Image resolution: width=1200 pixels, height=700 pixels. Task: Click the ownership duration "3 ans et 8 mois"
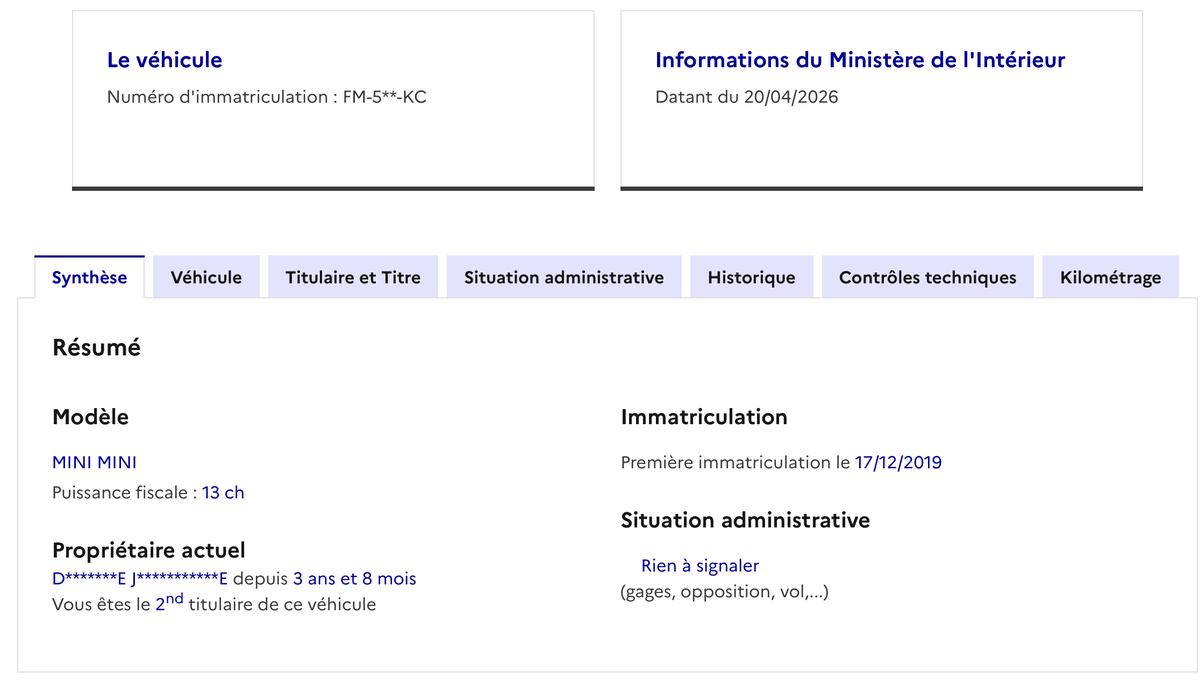pos(354,578)
